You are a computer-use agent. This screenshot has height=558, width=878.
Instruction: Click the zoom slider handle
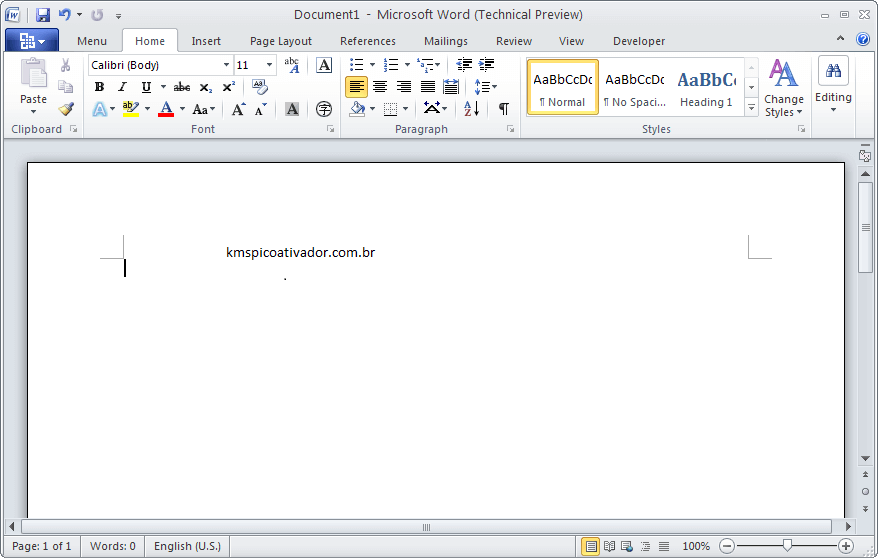[x=787, y=546]
